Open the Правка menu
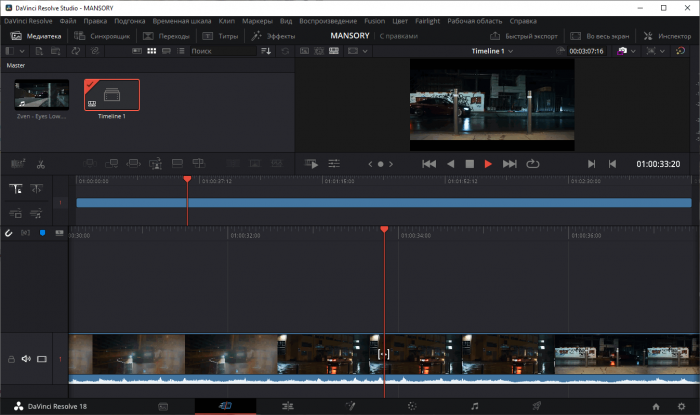Screen dimensions: 700x415 (x=95, y=21)
